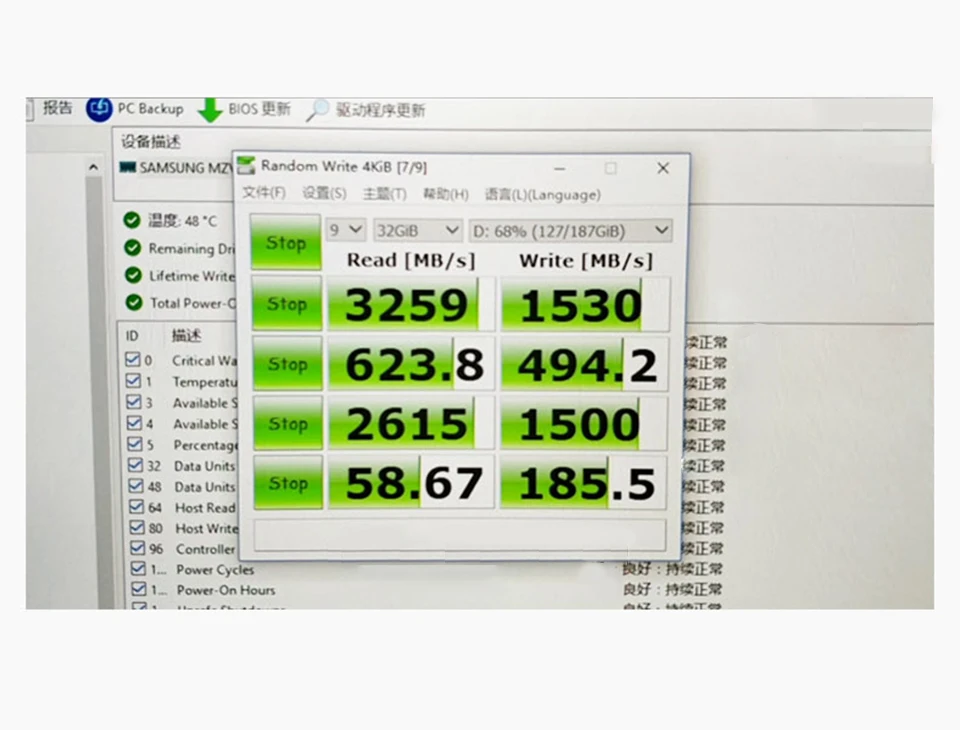Open the test count dropdown showing 9
Screen dimensions: 960x730
click(x=346, y=230)
